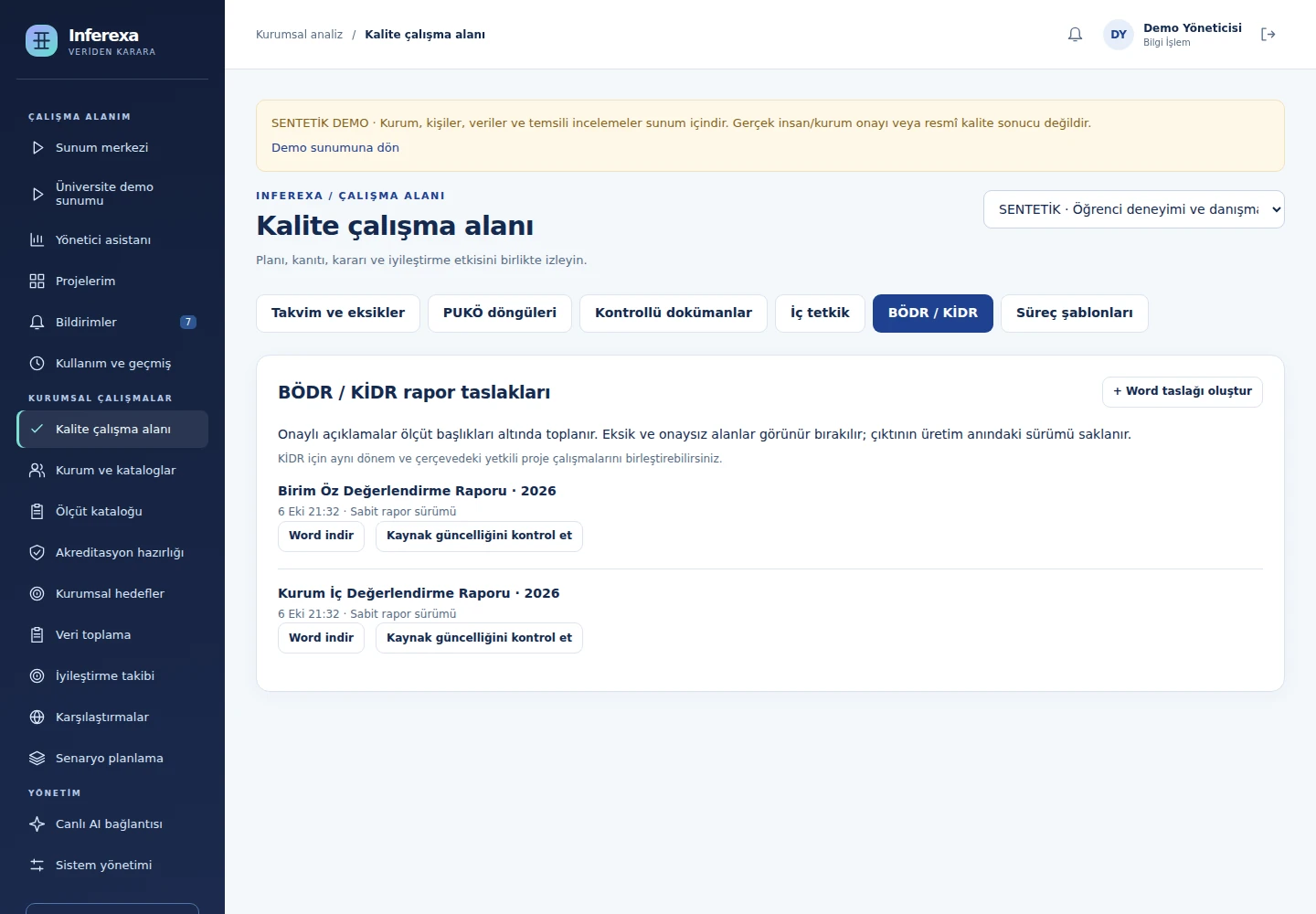Click the Bildirimler count badge 7
Image resolution: width=1316 pixels, height=914 pixels.
click(188, 323)
